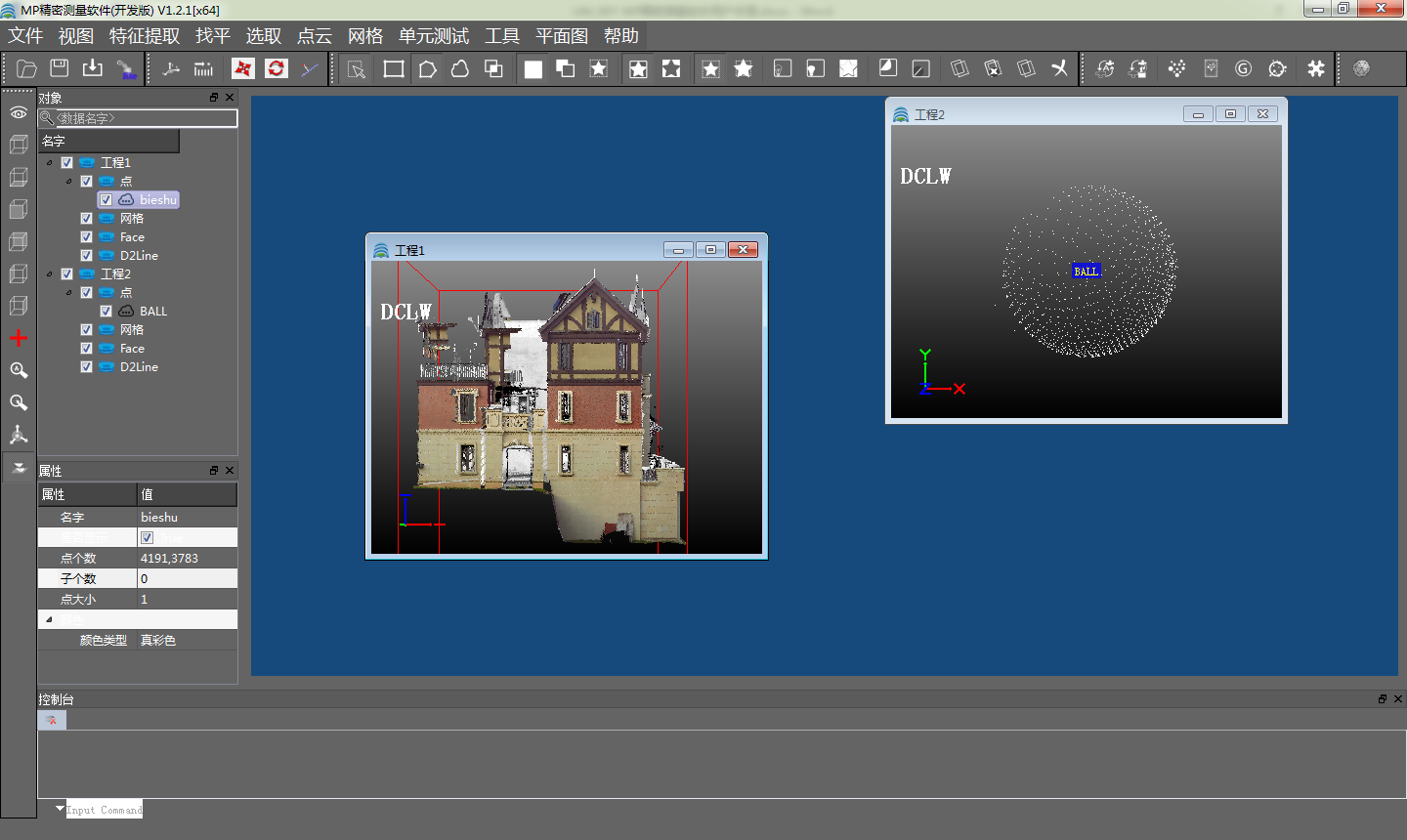
Task: Uncheck the bieshu point cloud checkbox
Action: tap(106, 200)
